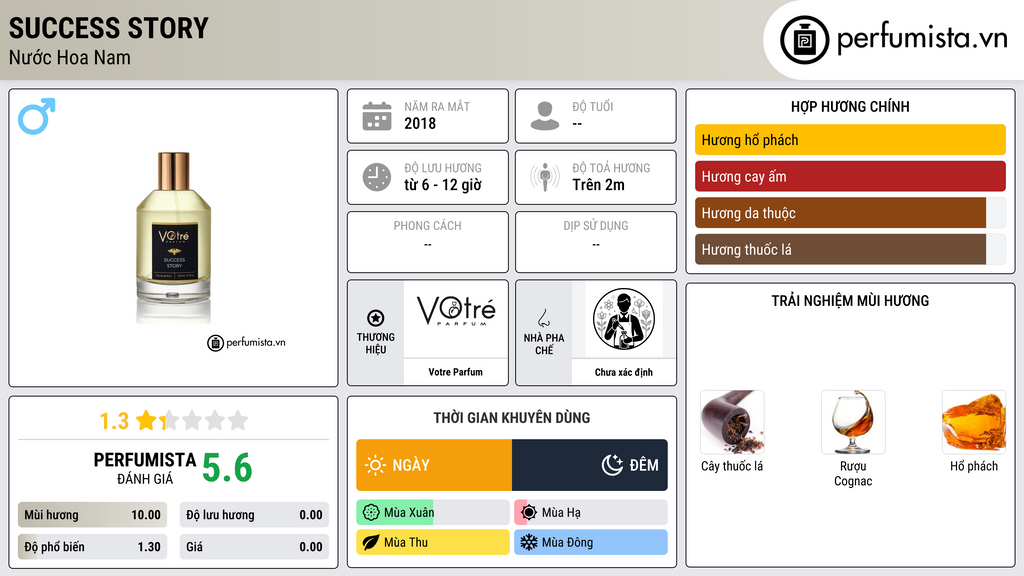Select the Hương thuốc lá accord bar
The width and height of the screenshot is (1024, 576).
pos(850,249)
